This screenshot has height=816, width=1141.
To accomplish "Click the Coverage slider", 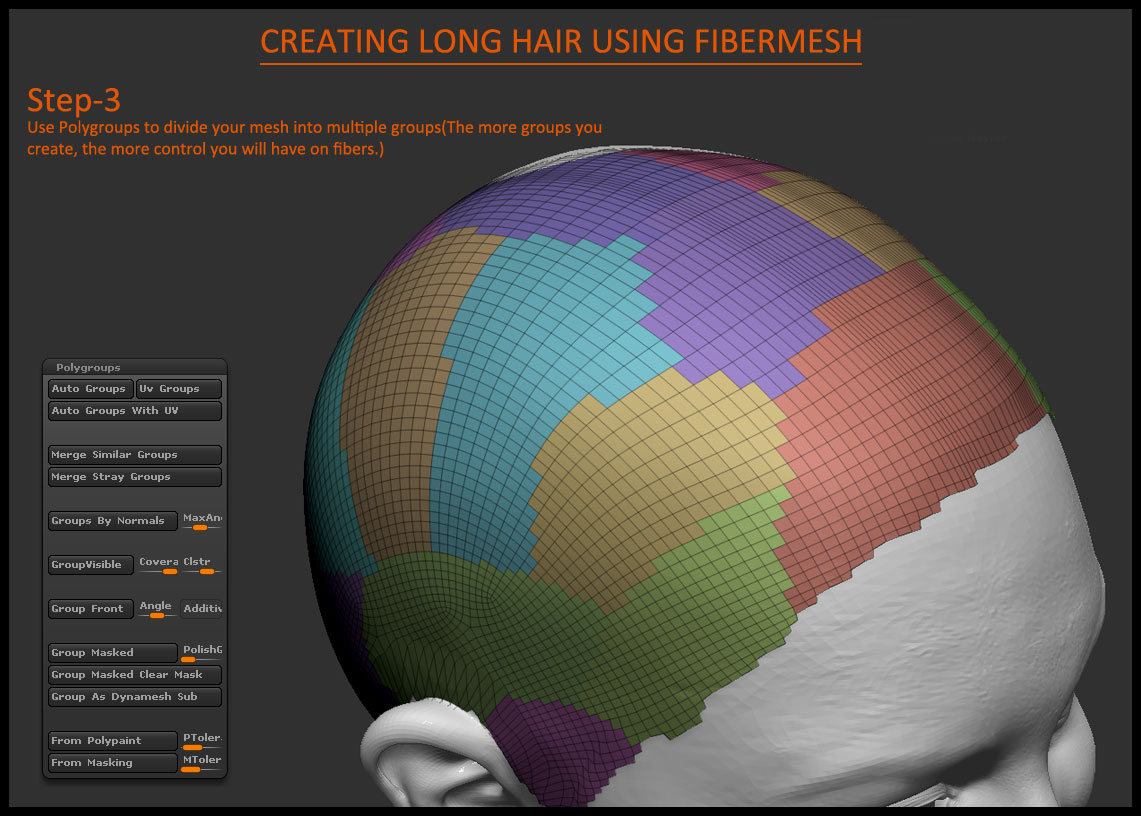I will tap(158, 565).
